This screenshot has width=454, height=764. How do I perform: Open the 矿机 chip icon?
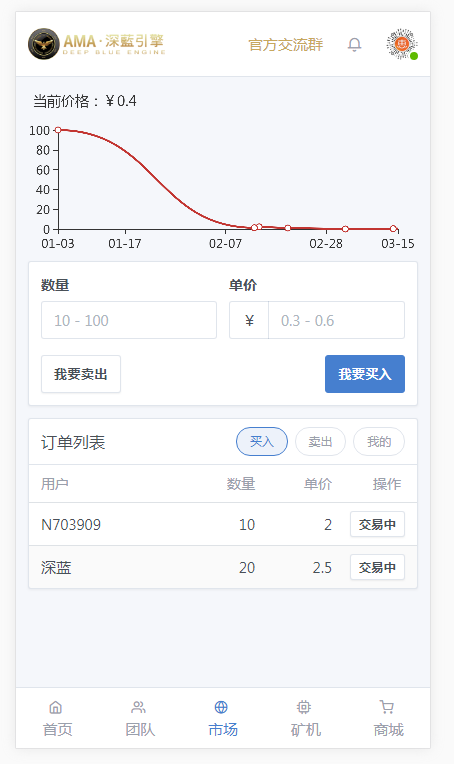tap(303, 707)
